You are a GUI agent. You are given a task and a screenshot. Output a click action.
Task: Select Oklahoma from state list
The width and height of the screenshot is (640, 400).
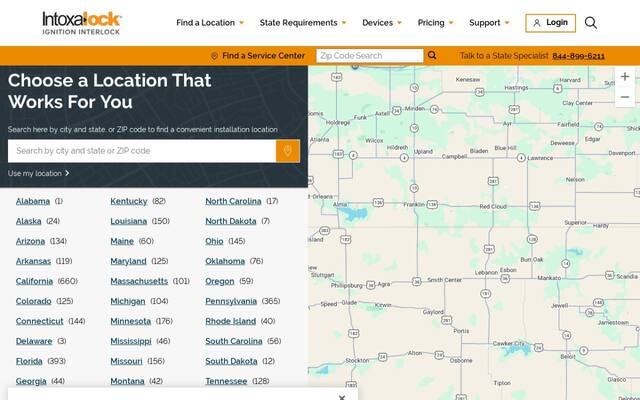point(225,261)
